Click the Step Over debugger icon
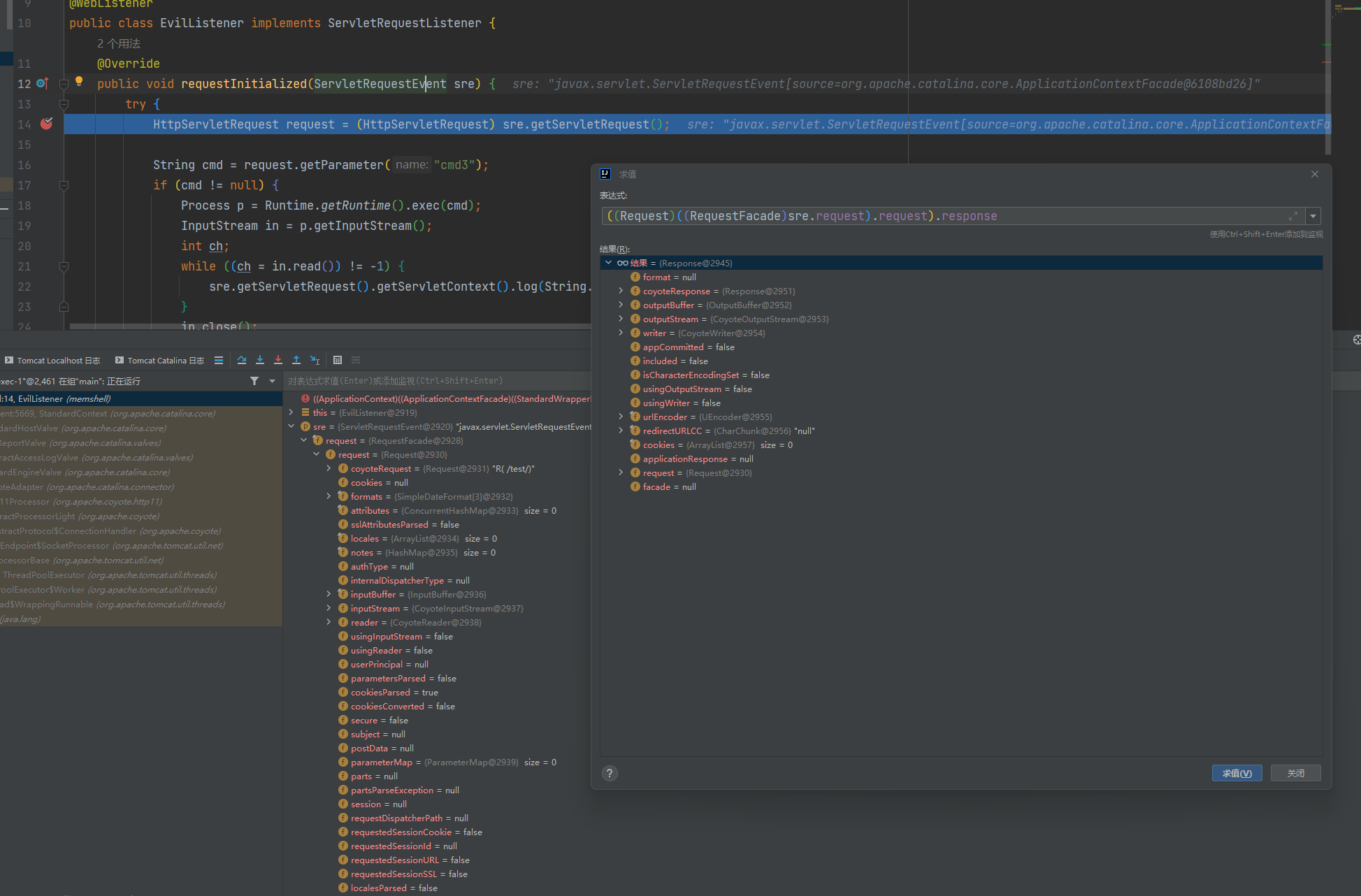 [242, 361]
